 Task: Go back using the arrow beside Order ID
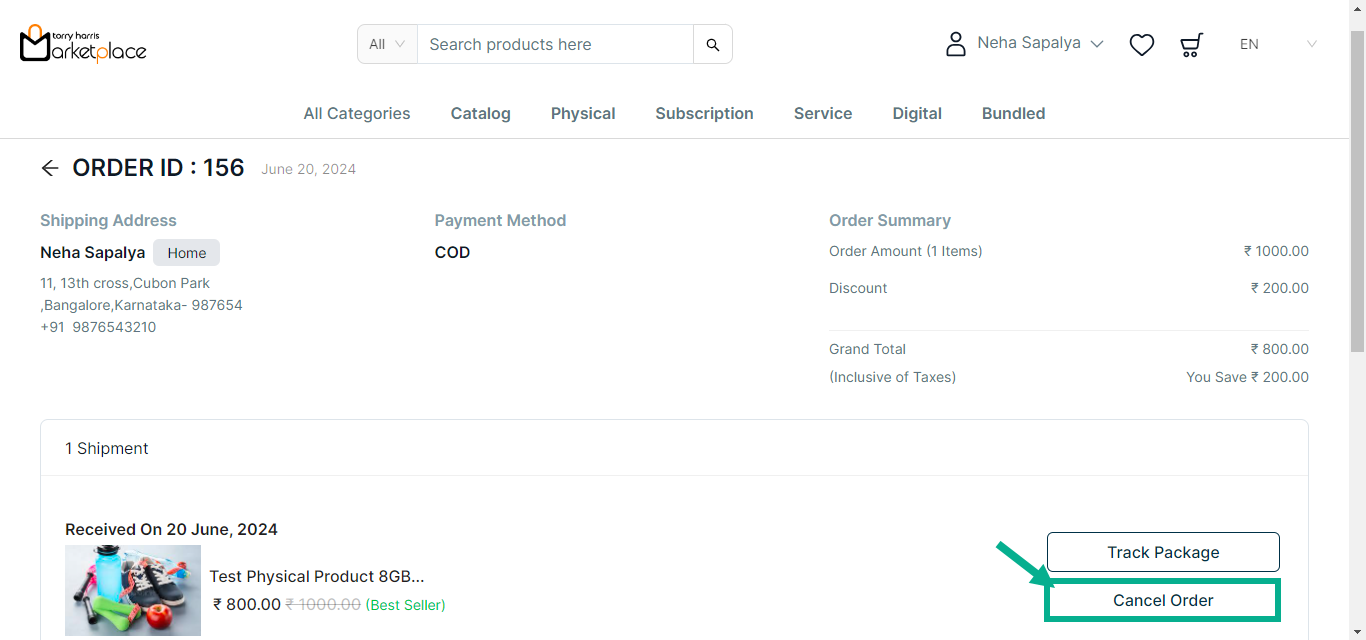click(50, 168)
